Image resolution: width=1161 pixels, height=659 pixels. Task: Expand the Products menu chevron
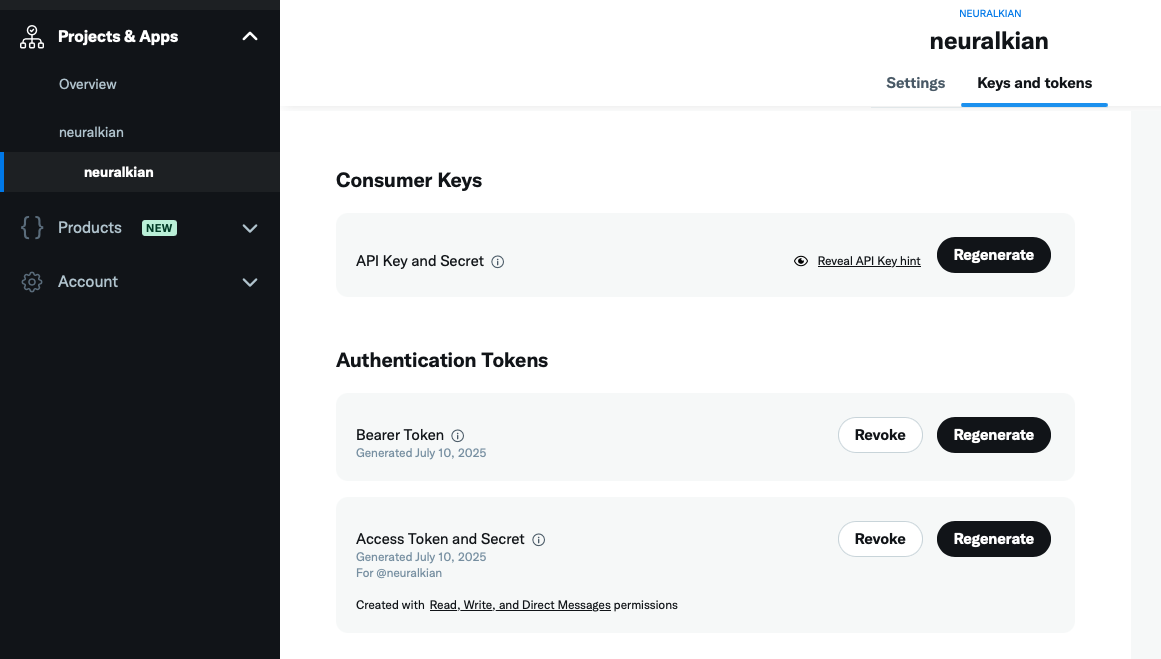tap(250, 228)
